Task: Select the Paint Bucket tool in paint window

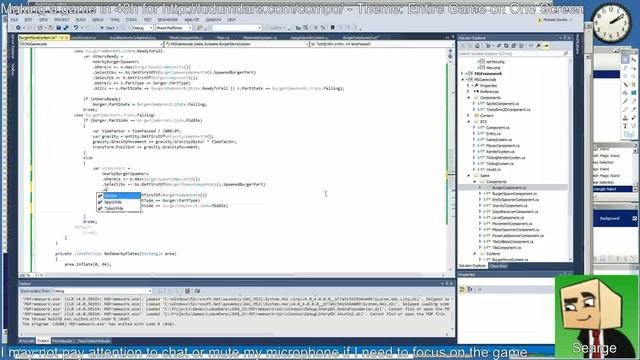Action: click(x=625, y=93)
